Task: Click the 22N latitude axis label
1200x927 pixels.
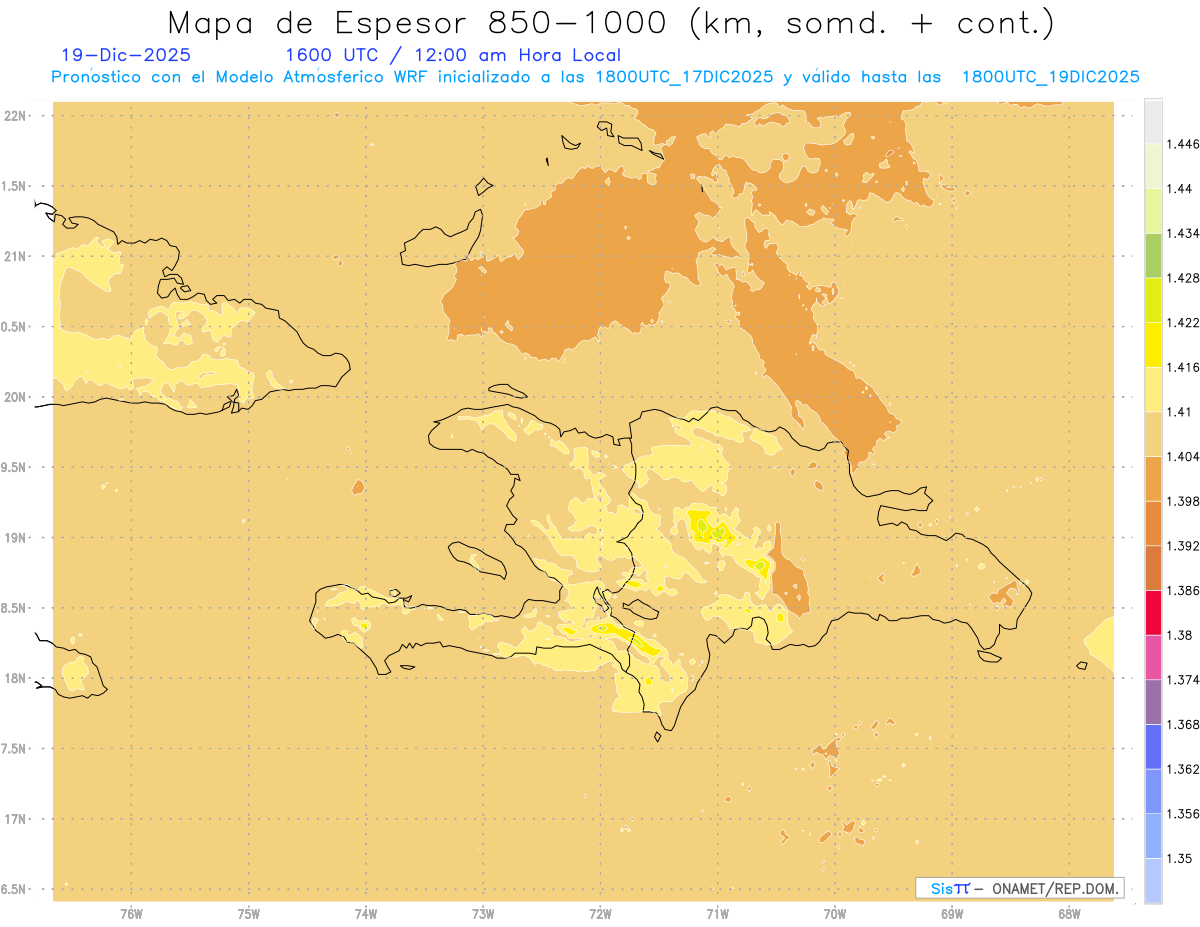Action: click(17, 116)
